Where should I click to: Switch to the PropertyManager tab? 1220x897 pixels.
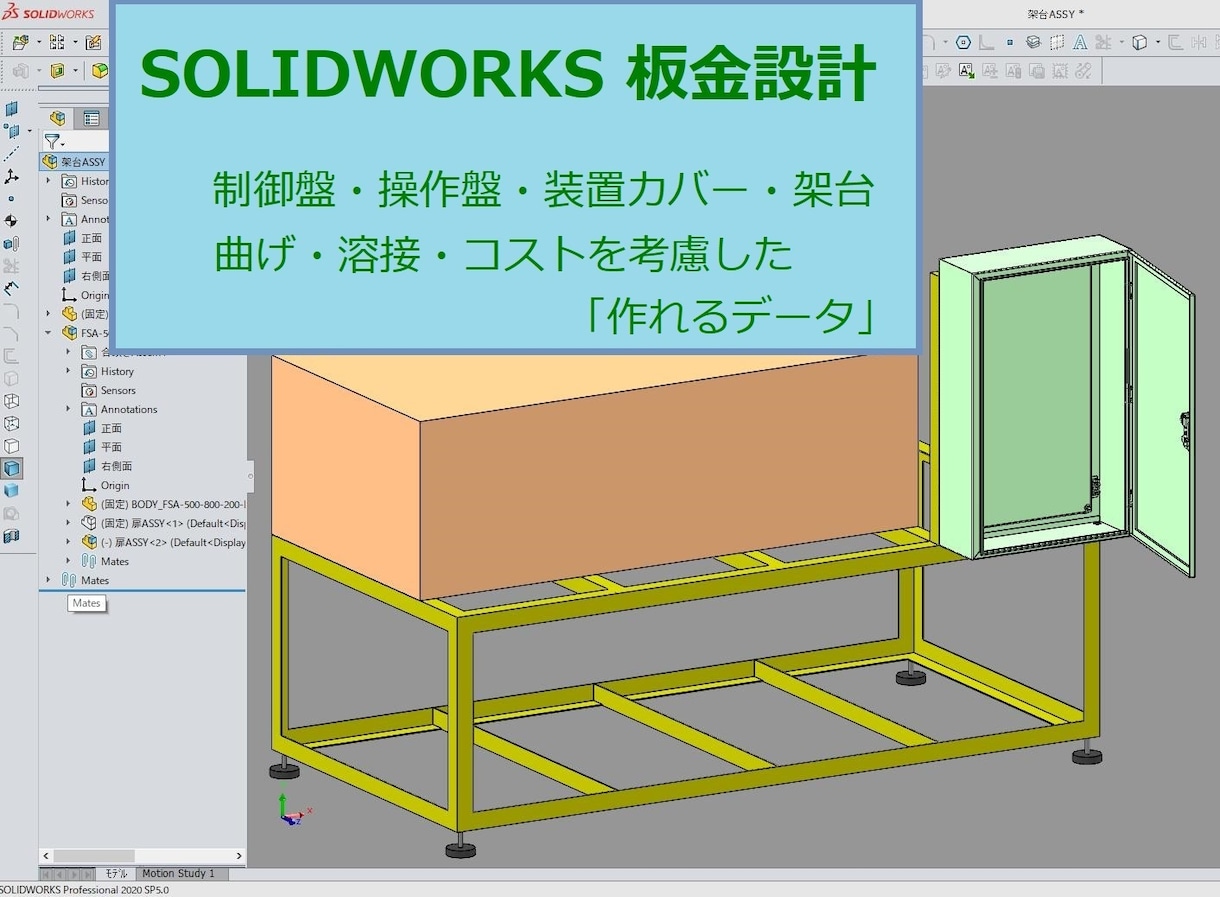91,118
